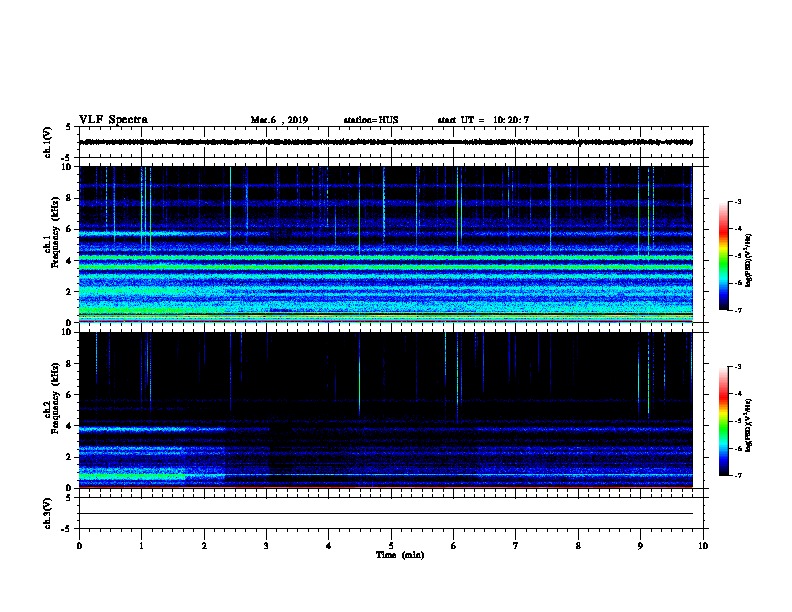This screenshot has height=612, width=792.
Task: Click the "4" kHz tick on ch.2 frequency axis
Action: (69, 426)
